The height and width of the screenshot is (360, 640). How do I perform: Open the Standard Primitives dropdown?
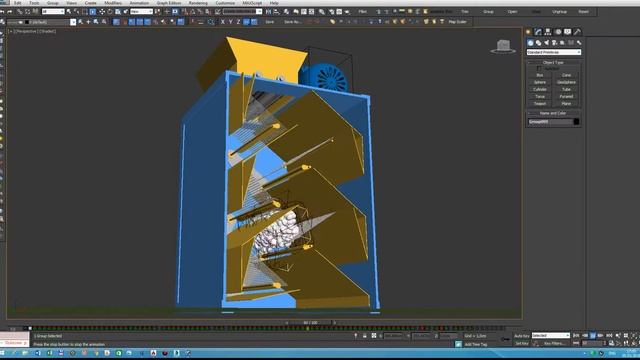[553, 52]
